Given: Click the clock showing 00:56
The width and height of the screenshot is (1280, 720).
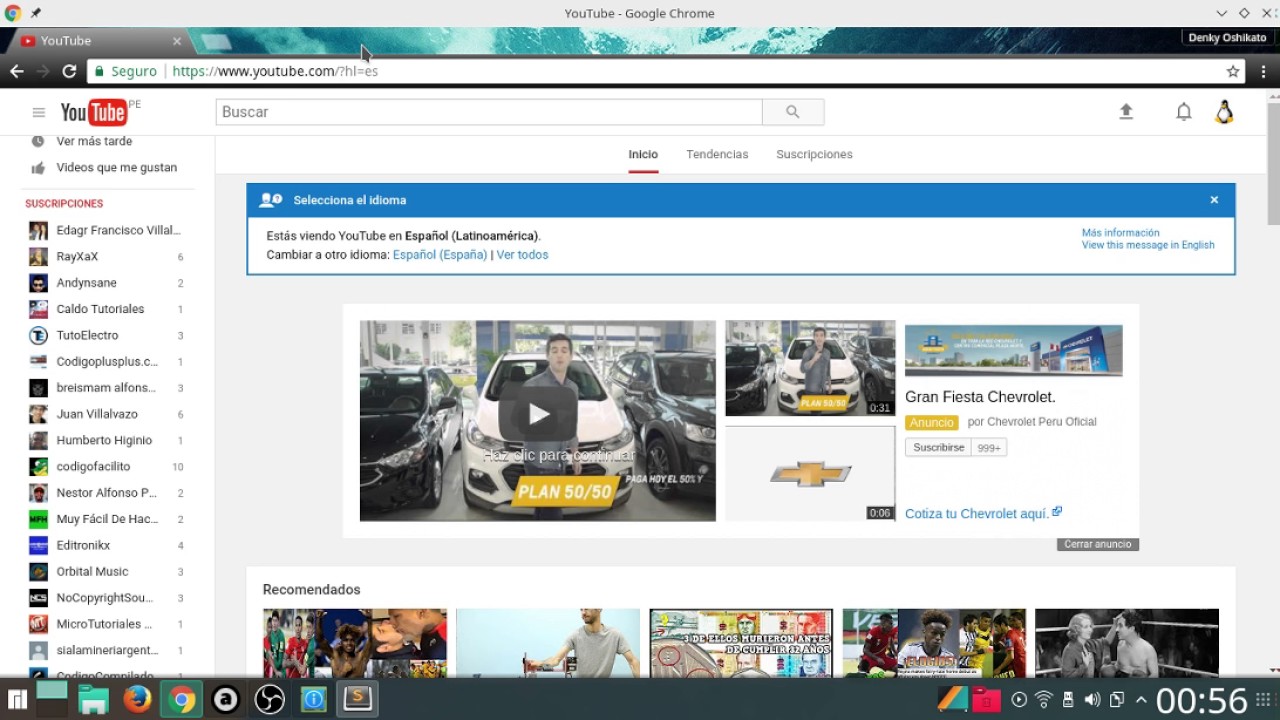Looking at the screenshot, I should coord(1202,700).
